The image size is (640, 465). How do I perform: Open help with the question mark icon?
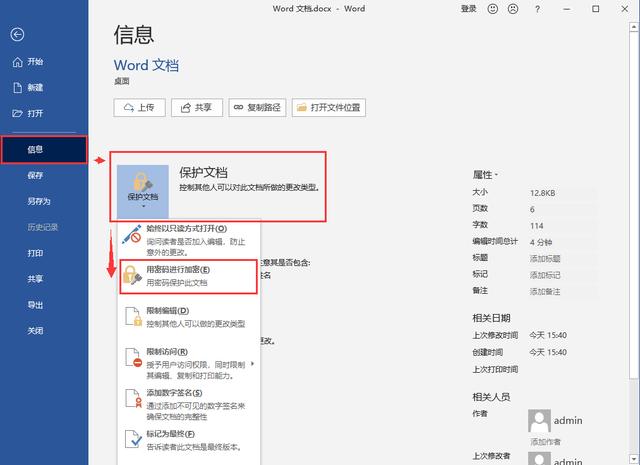pos(538,9)
